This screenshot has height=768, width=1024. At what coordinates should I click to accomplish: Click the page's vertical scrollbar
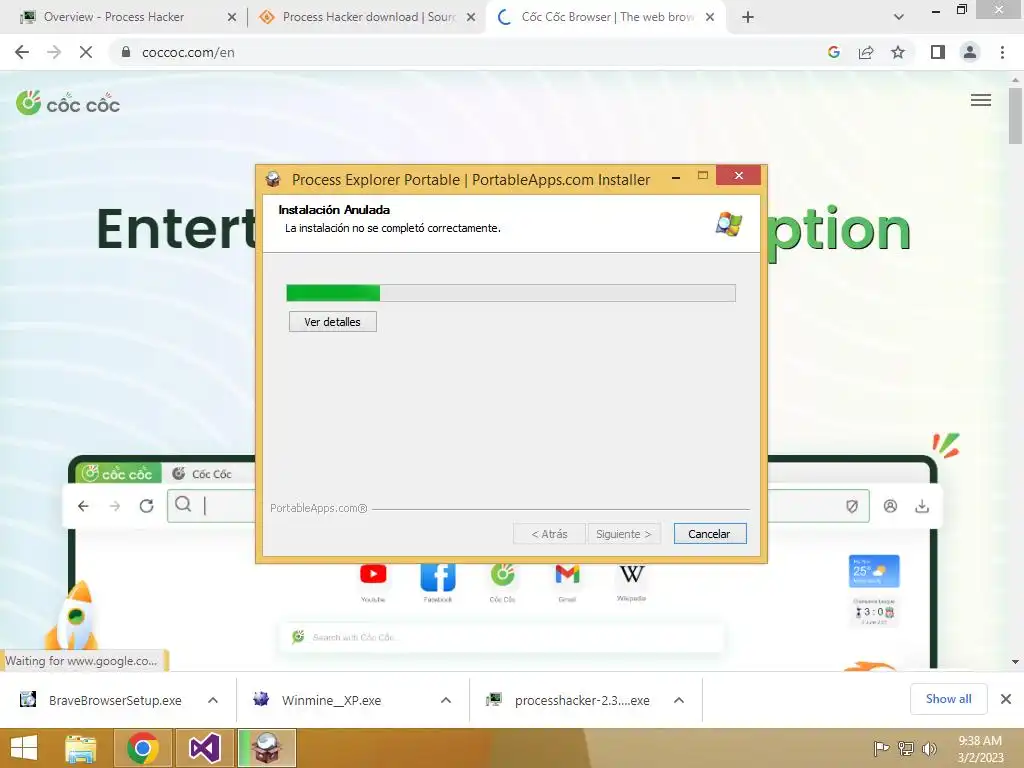pyautogui.click(x=1015, y=116)
